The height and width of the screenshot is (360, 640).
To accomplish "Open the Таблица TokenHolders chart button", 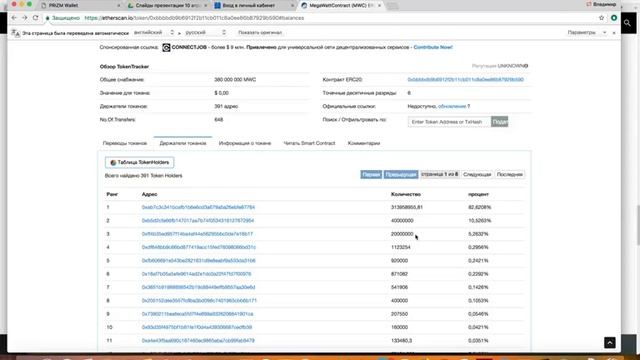I will coord(140,162).
